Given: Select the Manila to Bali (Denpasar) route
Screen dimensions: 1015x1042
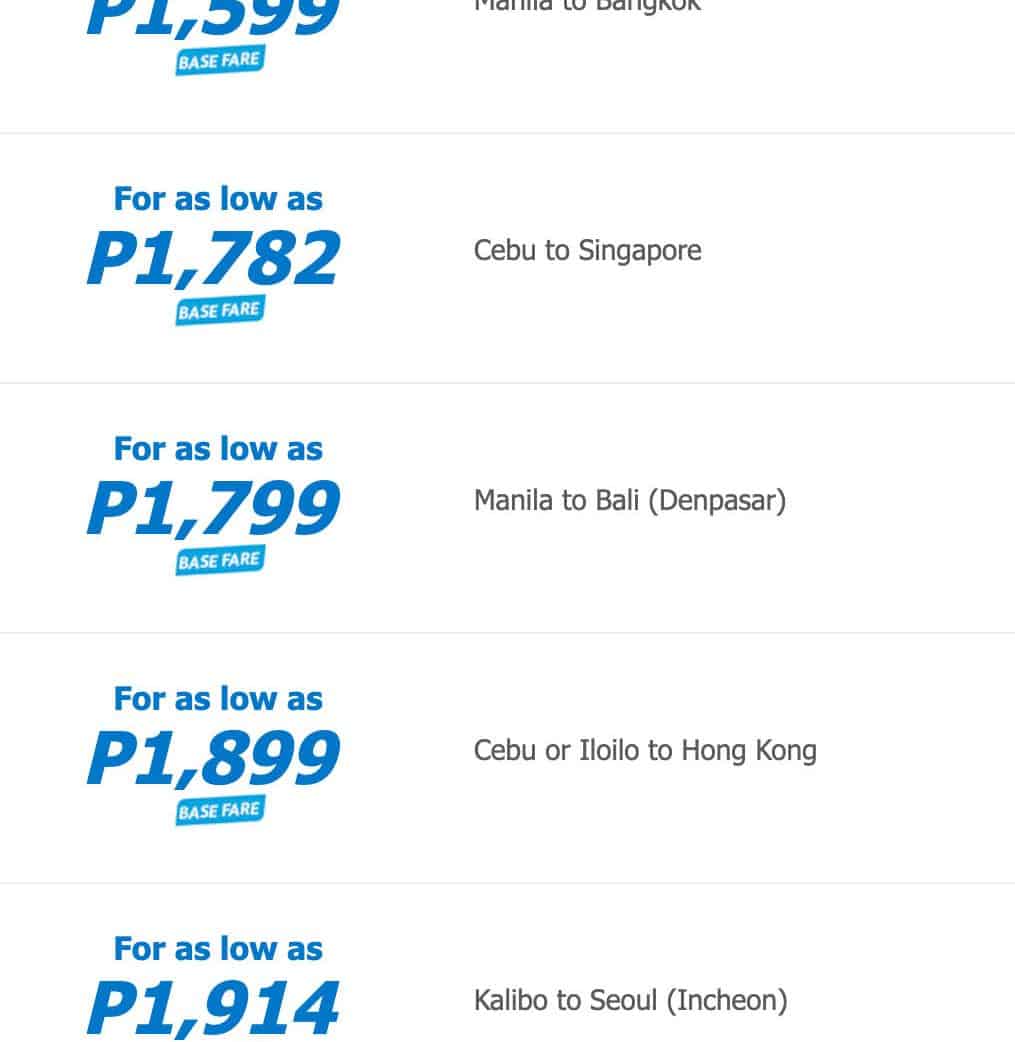Looking at the screenshot, I should (629, 500).
